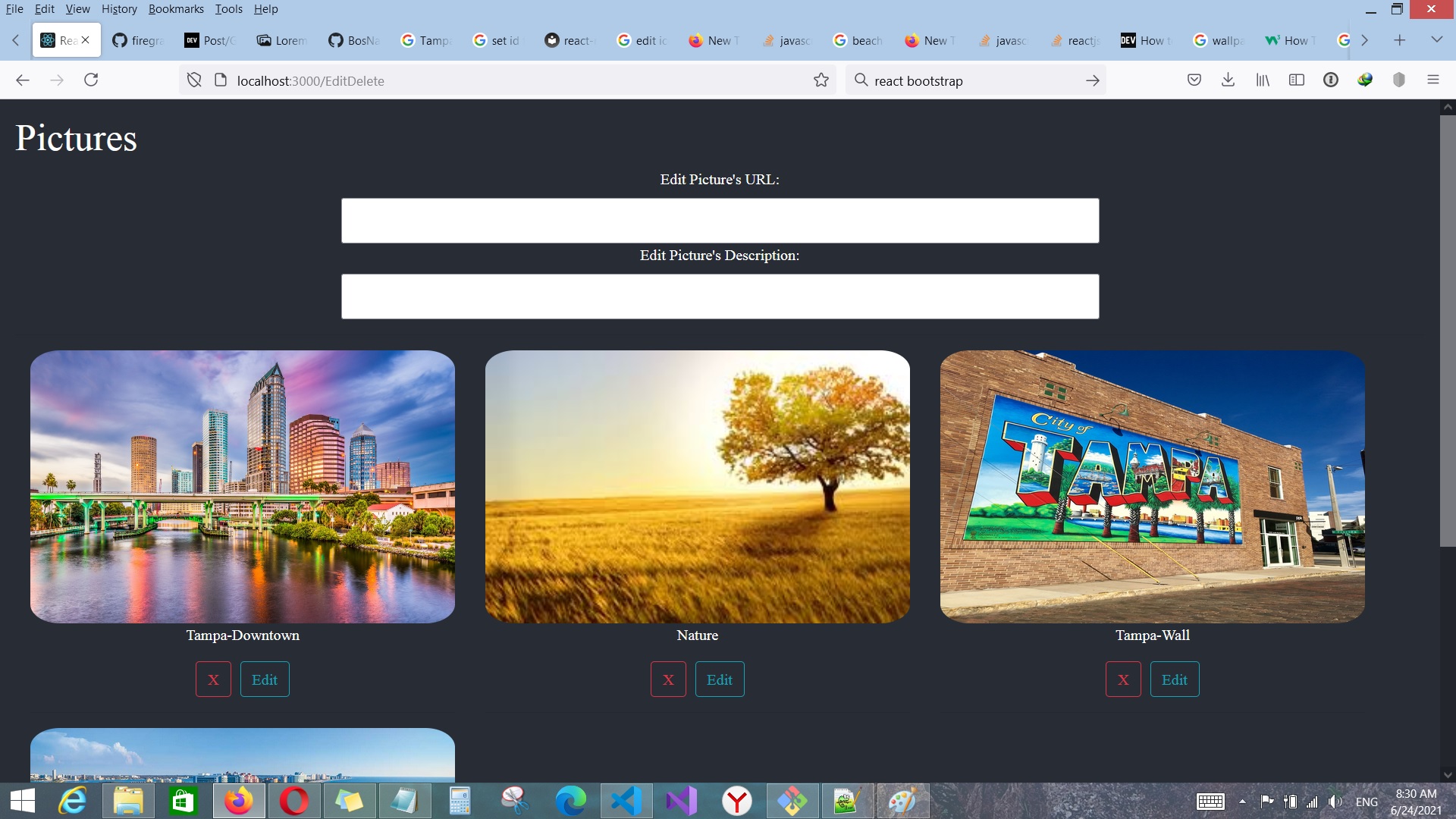Open Visual Studio Code from taskbar
The image size is (1456, 819).
click(x=626, y=801)
